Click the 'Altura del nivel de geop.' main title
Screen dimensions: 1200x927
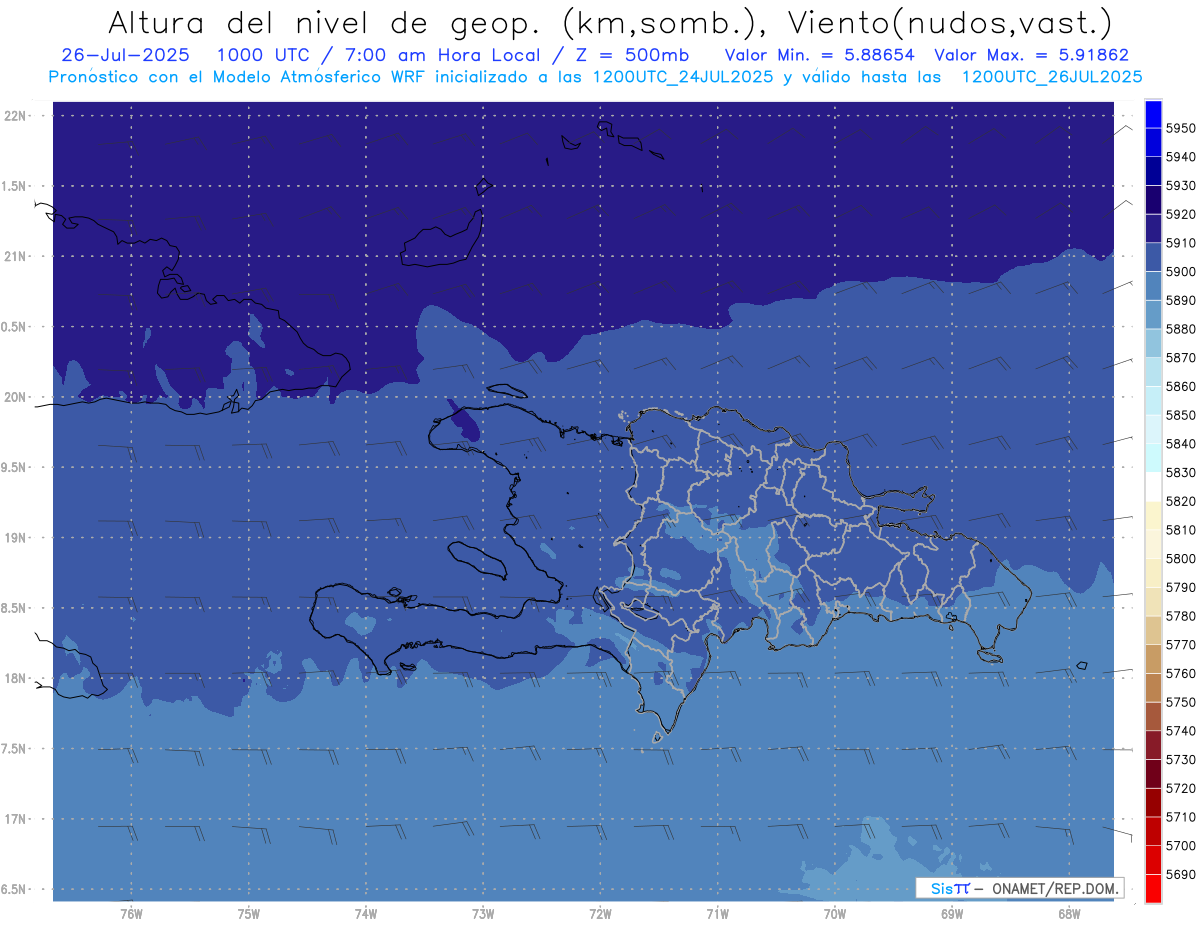(x=327, y=22)
